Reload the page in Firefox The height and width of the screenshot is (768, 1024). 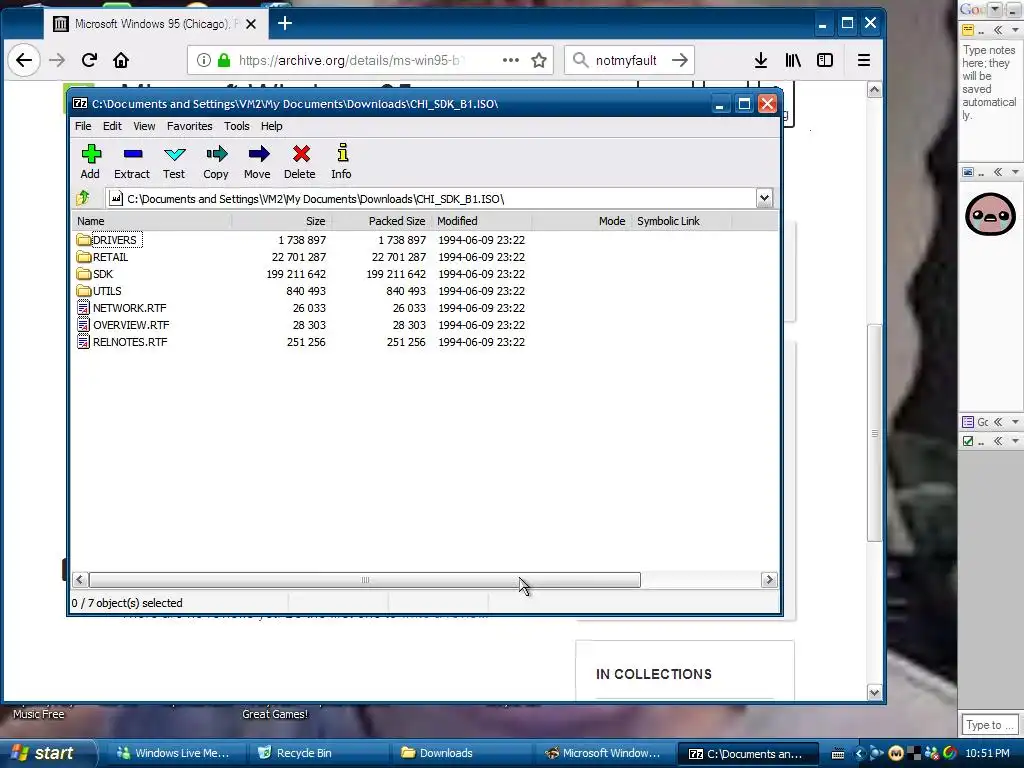point(89,60)
